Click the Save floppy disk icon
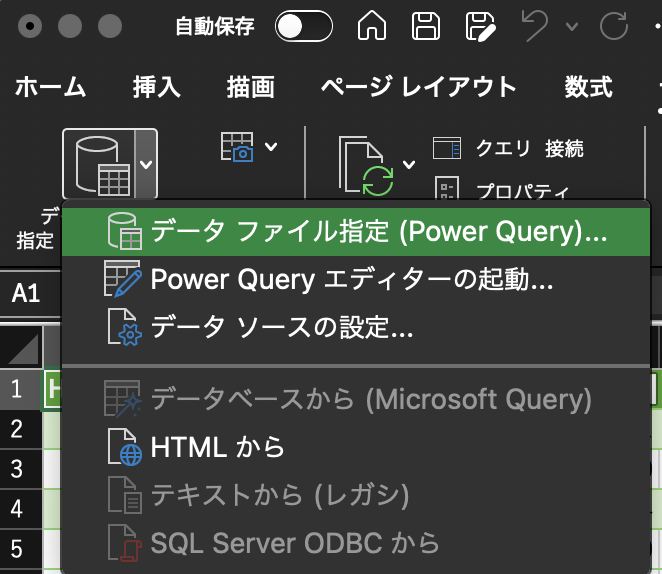The image size is (662, 574). [426, 26]
